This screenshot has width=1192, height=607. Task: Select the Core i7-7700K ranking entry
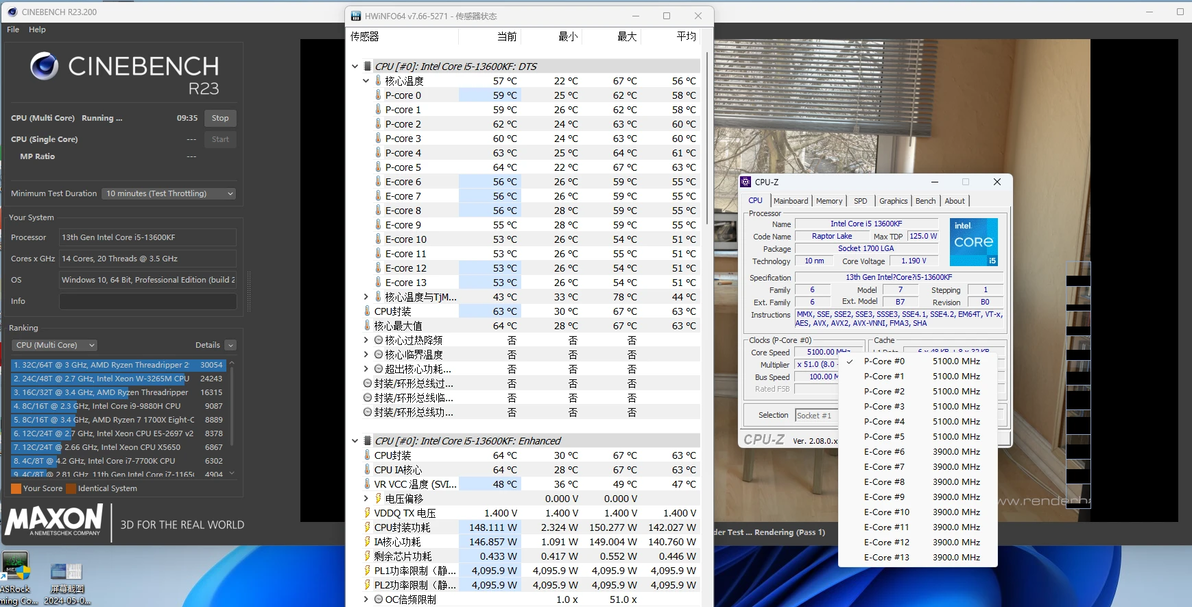click(x=118, y=461)
